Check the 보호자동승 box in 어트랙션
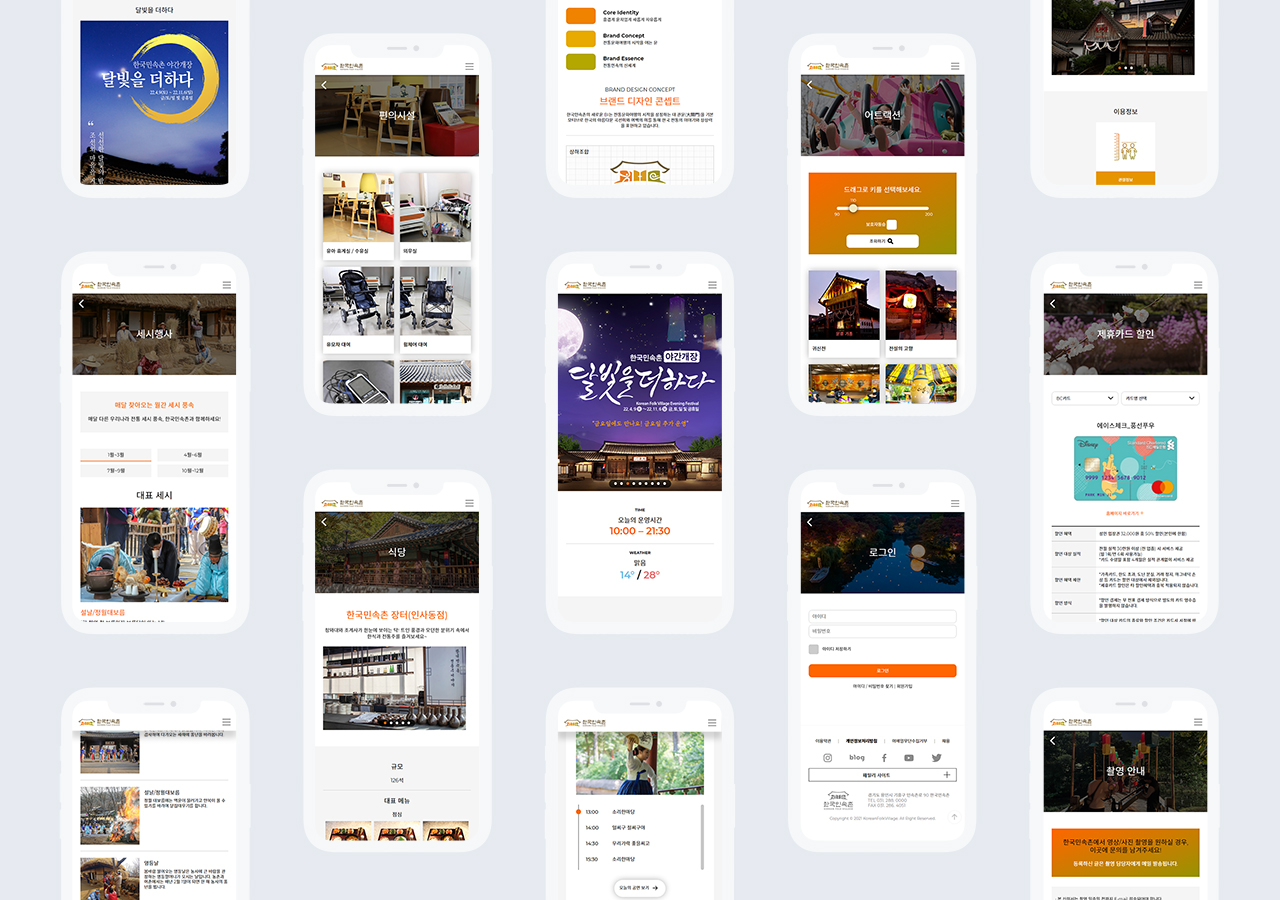This screenshot has width=1280, height=900. 892,225
